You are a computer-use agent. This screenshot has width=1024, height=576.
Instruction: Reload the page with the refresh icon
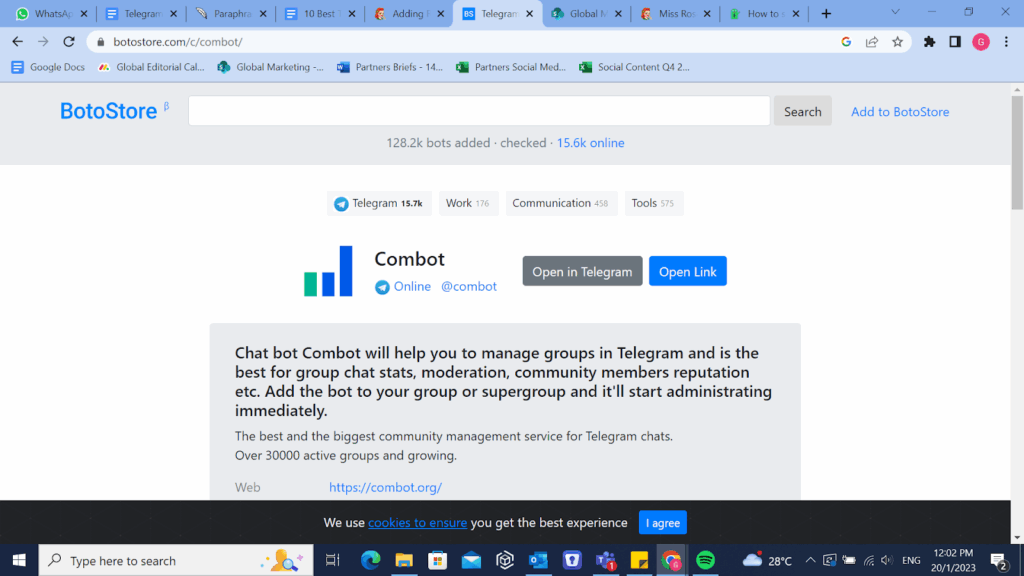[x=69, y=42]
